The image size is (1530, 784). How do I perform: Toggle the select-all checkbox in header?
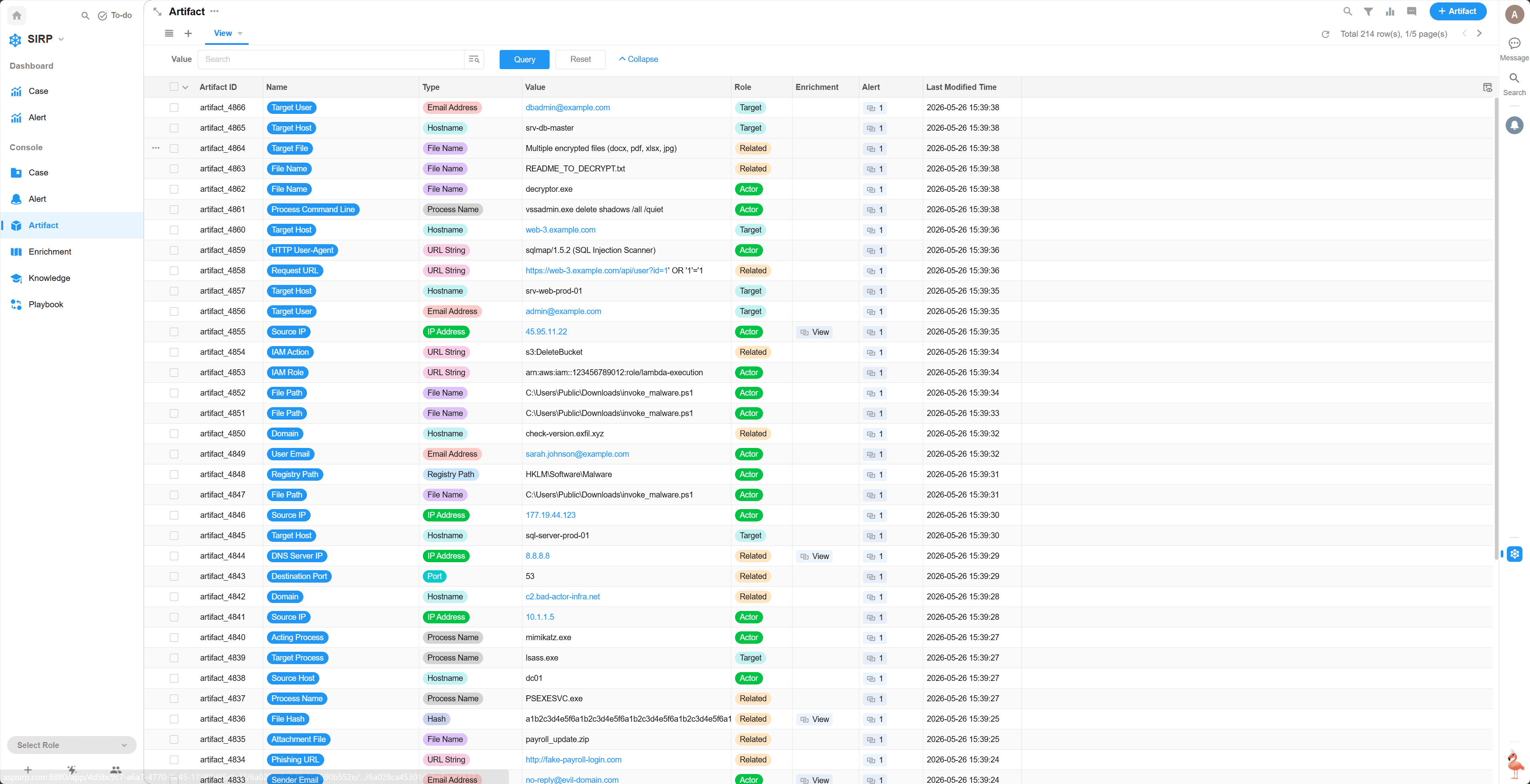pyautogui.click(x=174, y=87)
